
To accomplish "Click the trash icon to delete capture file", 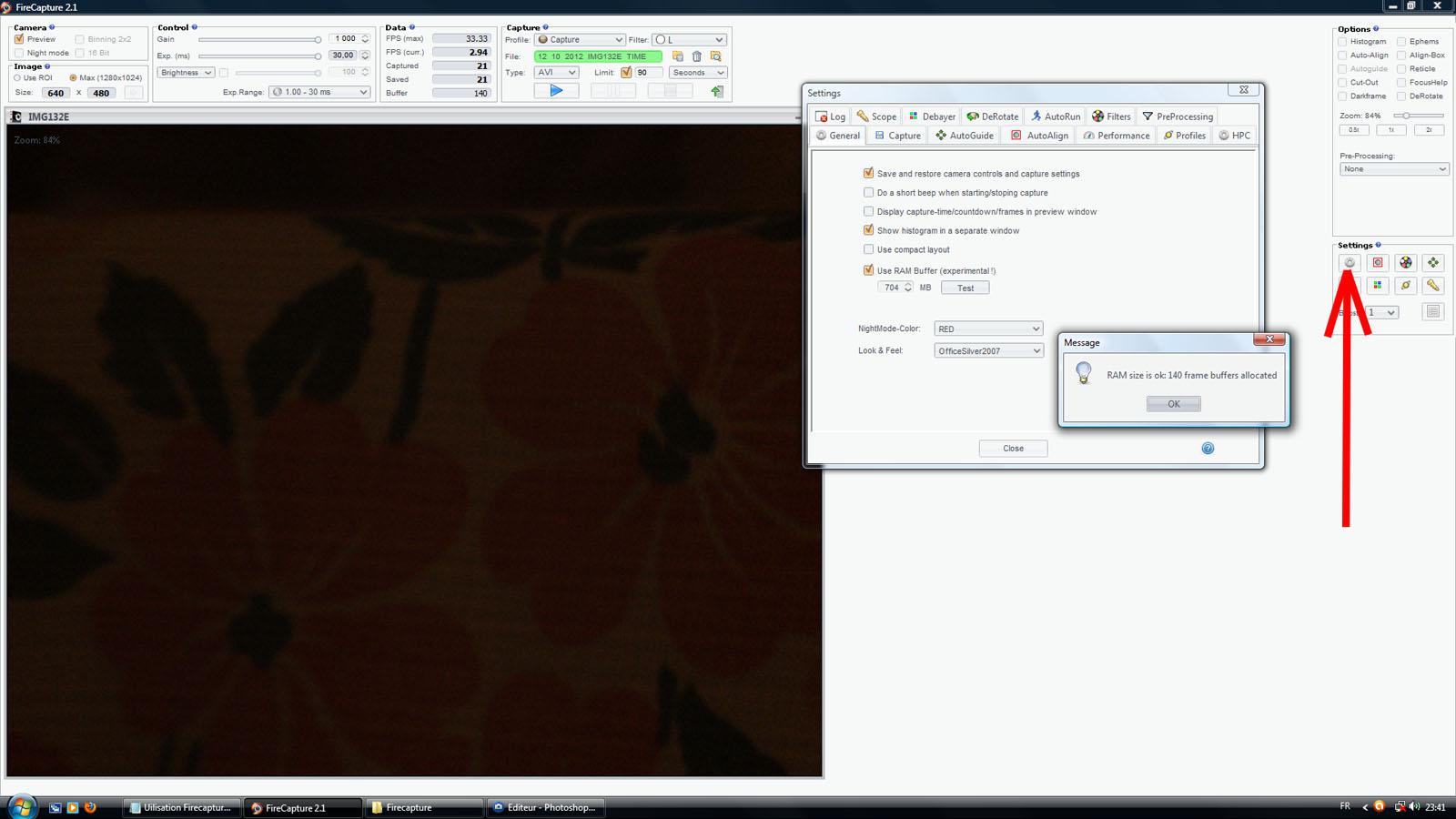I will click(x=697, y=56).
